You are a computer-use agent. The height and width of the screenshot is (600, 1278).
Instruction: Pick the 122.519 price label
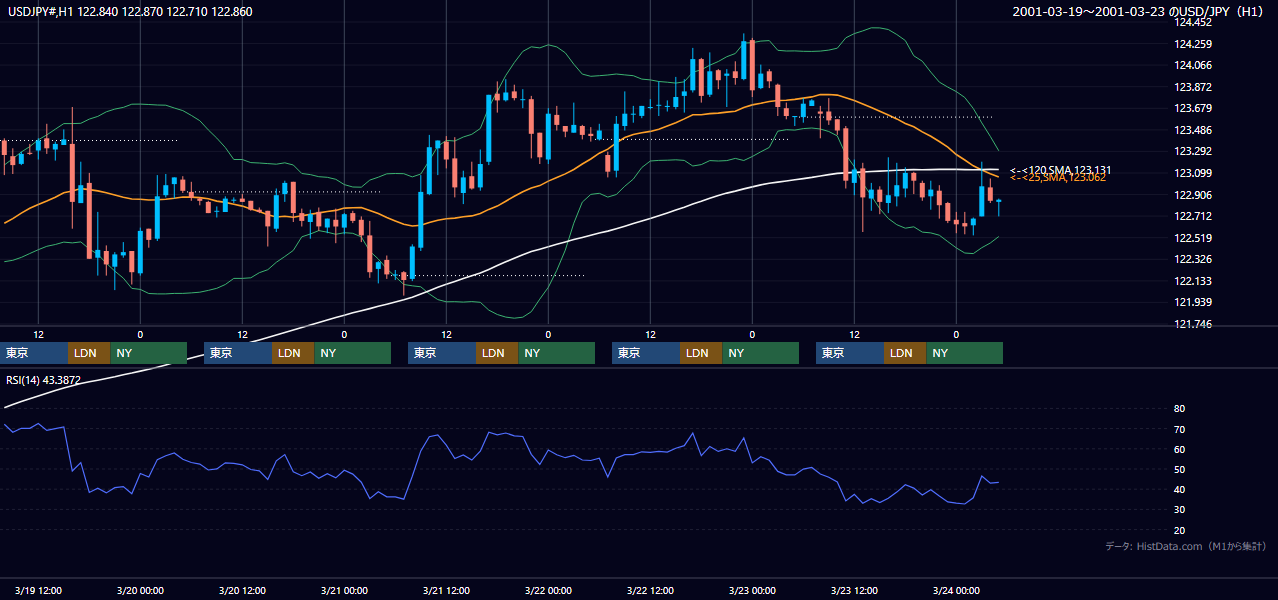coord(1194,238)
